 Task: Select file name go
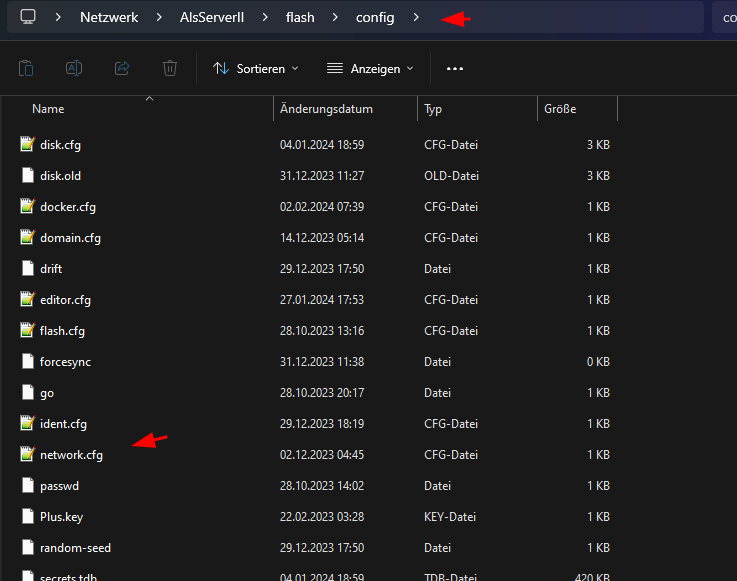(47, 393)
